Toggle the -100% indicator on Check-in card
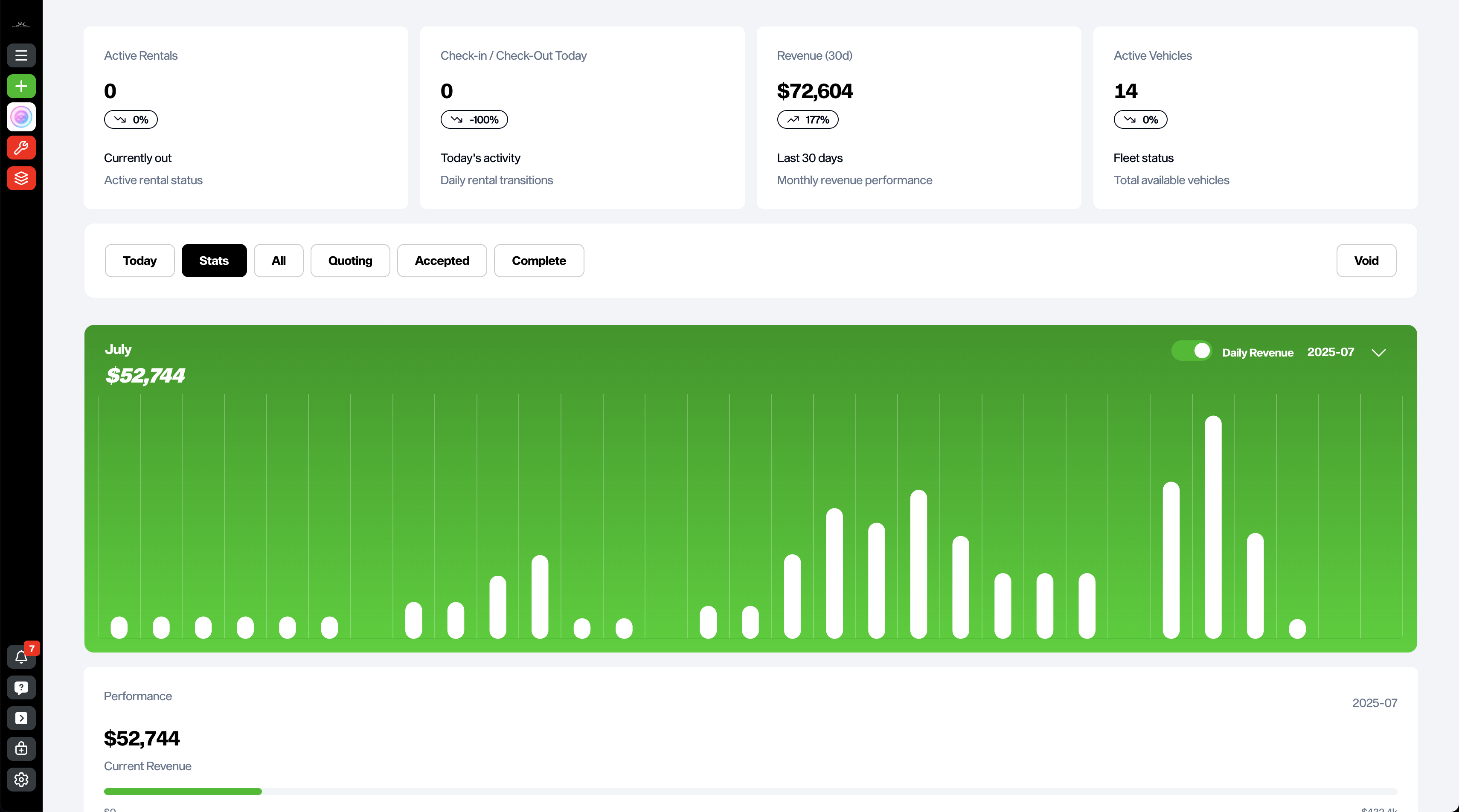This screenshot has height=812, width=1459. [474, 119]
